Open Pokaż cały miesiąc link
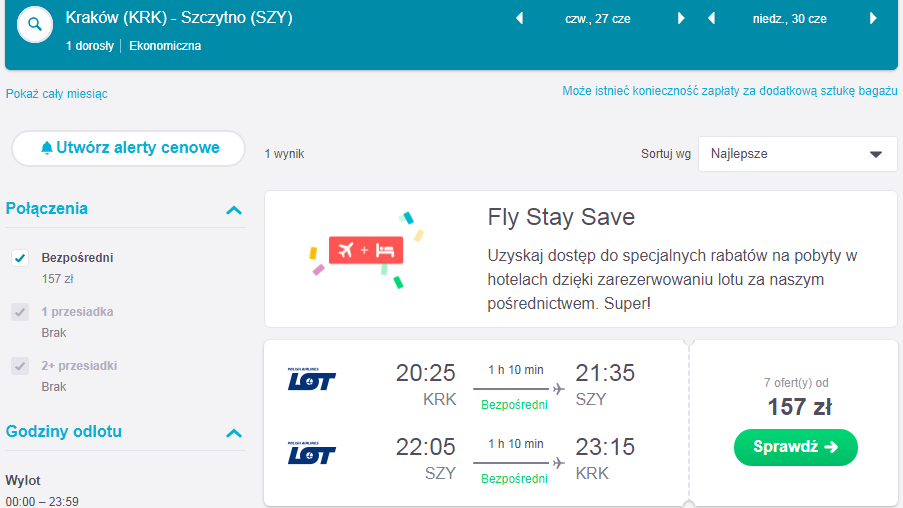Screen dimensions: 903x508 [x=56, y=94]
